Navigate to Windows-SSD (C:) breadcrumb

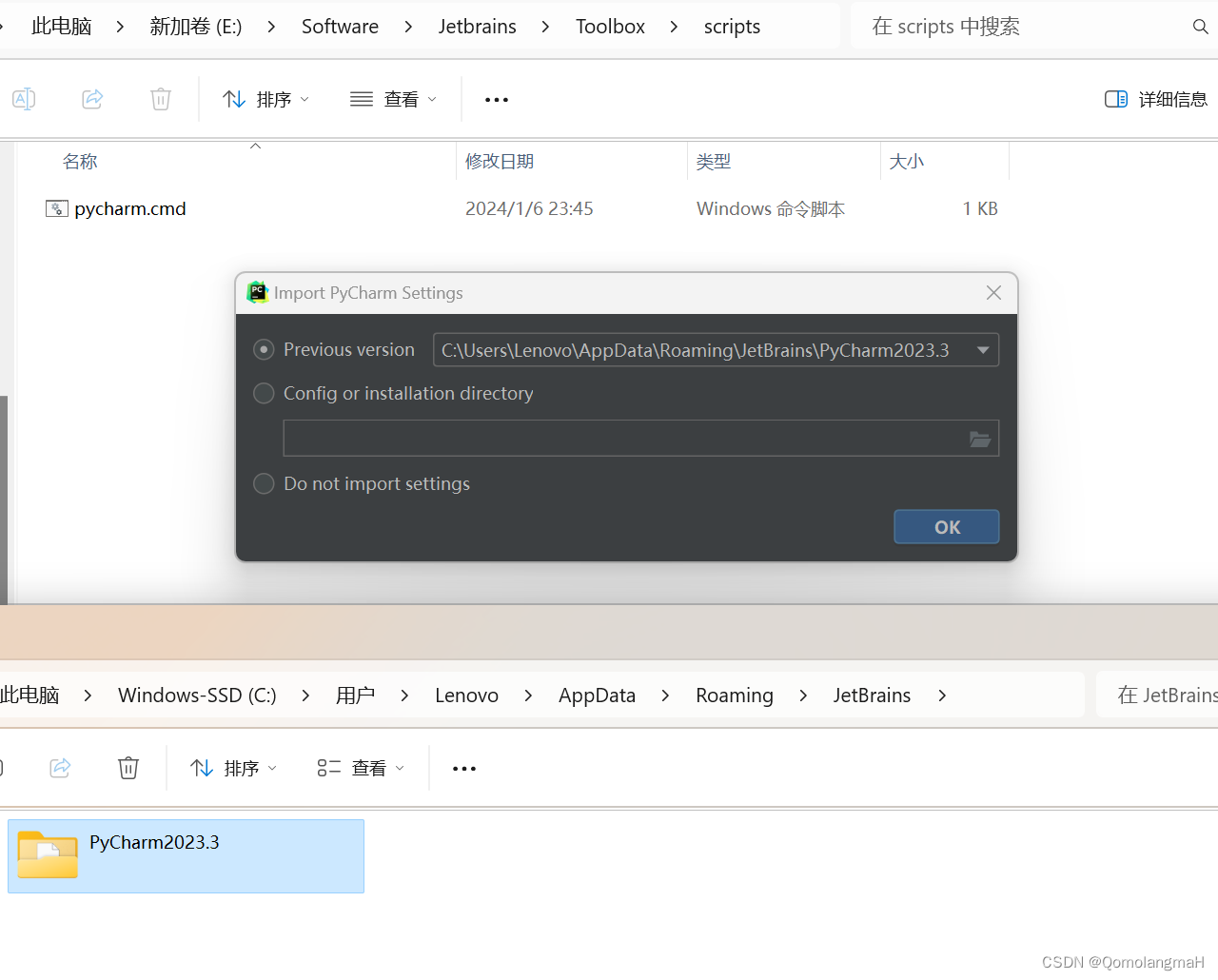click(x=197, y=696)
